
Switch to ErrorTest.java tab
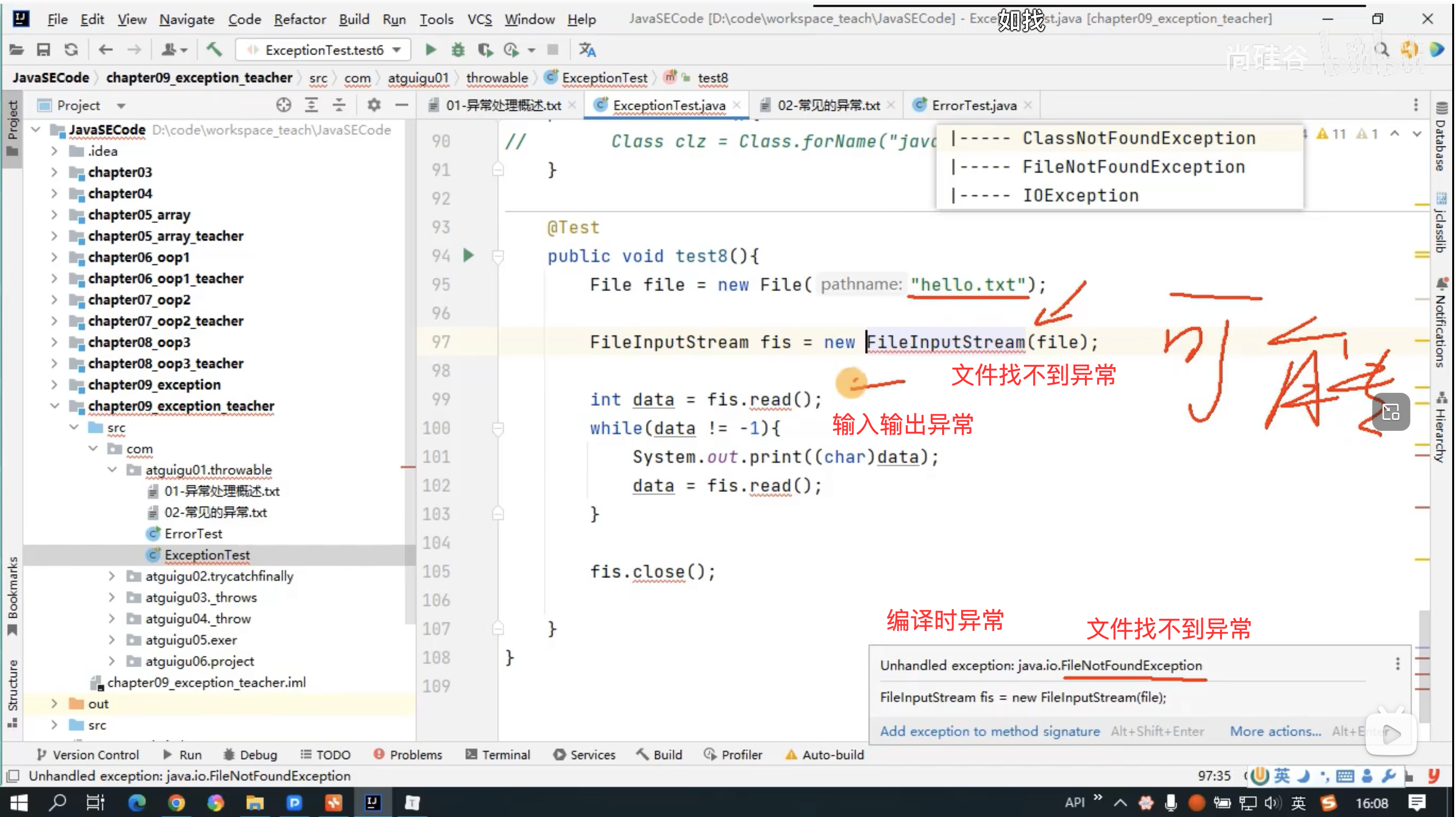coord(973,105)
